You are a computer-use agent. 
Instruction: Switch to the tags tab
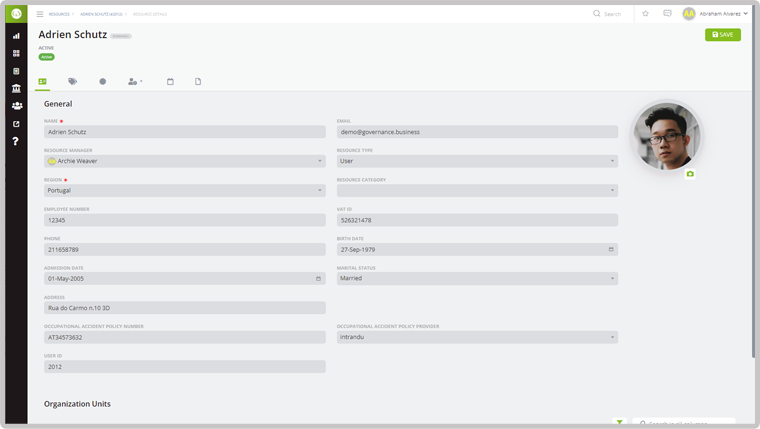72,82
